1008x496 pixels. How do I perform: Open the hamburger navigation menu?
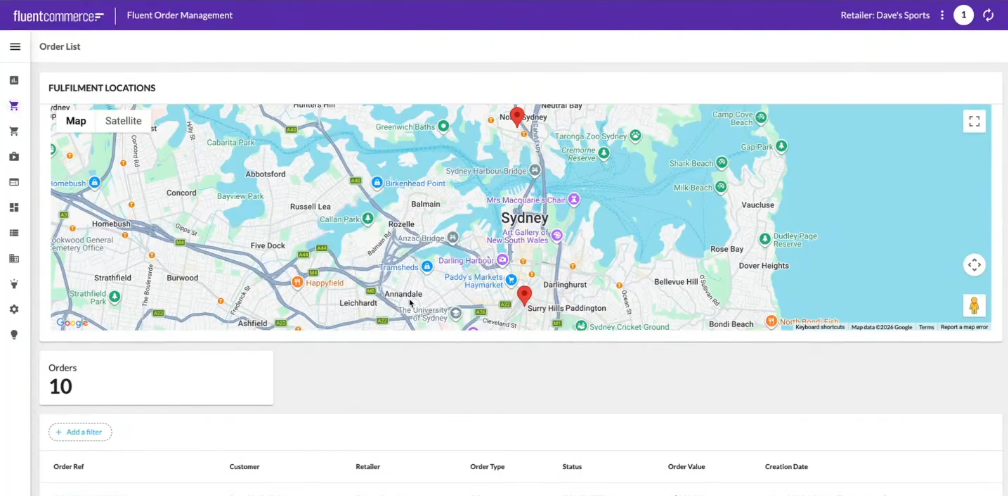[x=15, y=47]
